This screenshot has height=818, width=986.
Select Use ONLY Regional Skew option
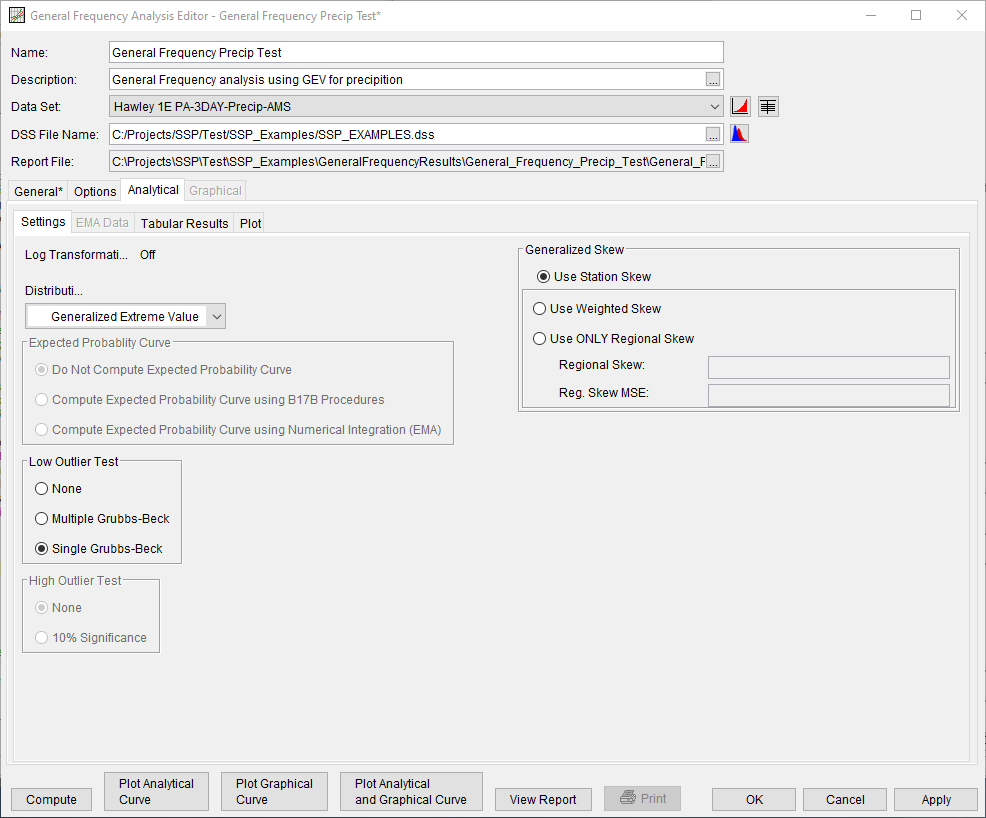tap(540, 339)
